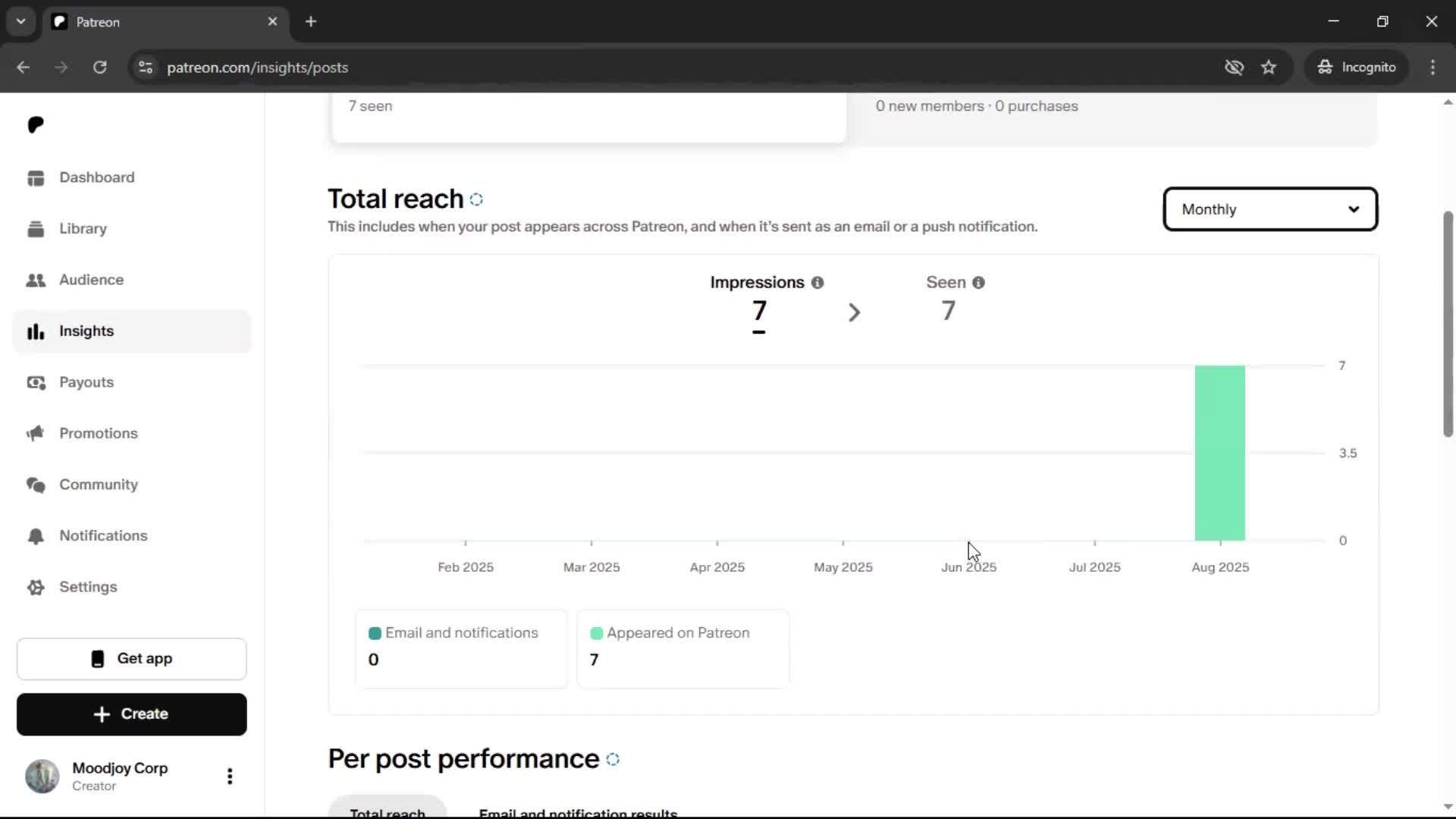Expand the Monthly time range dropdown
The width and height of the screenshot is (1456, 819).
coord(1270,209)
